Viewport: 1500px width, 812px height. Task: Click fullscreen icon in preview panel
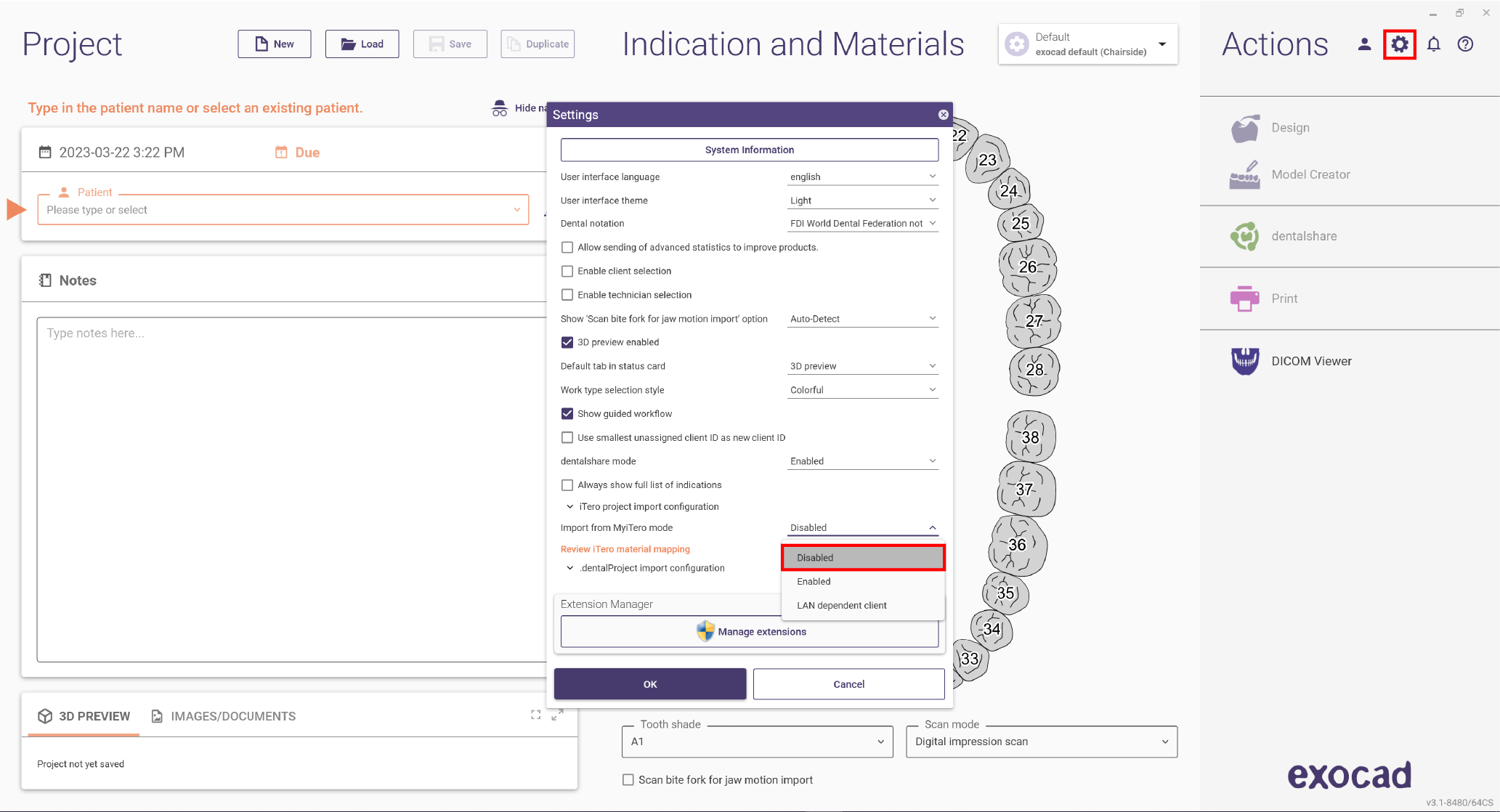coord(535,715)
